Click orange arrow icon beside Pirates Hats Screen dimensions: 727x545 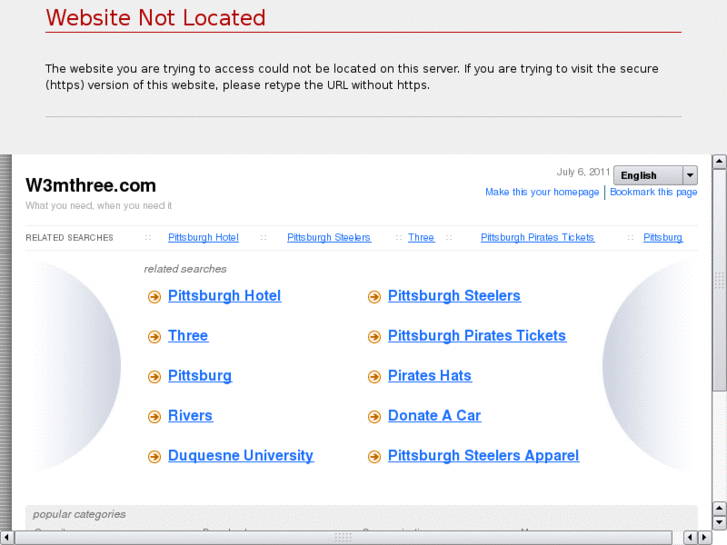pyautogui.click(x=374, y=377)
